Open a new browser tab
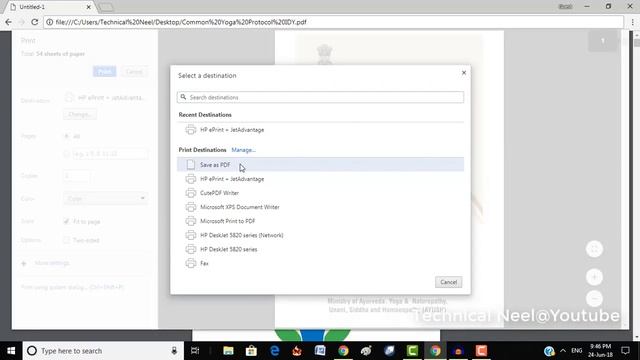 (106, 7)
